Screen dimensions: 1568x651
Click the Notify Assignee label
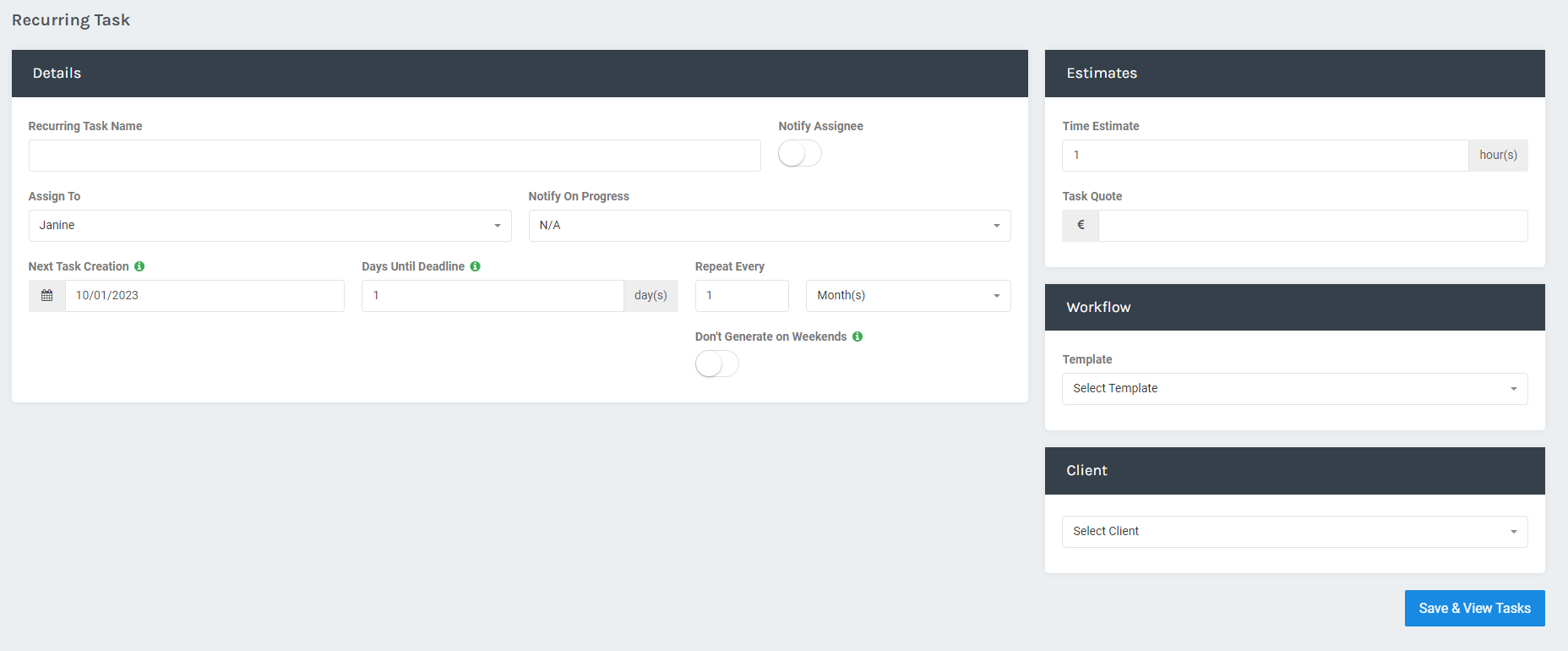pyautogui.click(x=821, y=126)
